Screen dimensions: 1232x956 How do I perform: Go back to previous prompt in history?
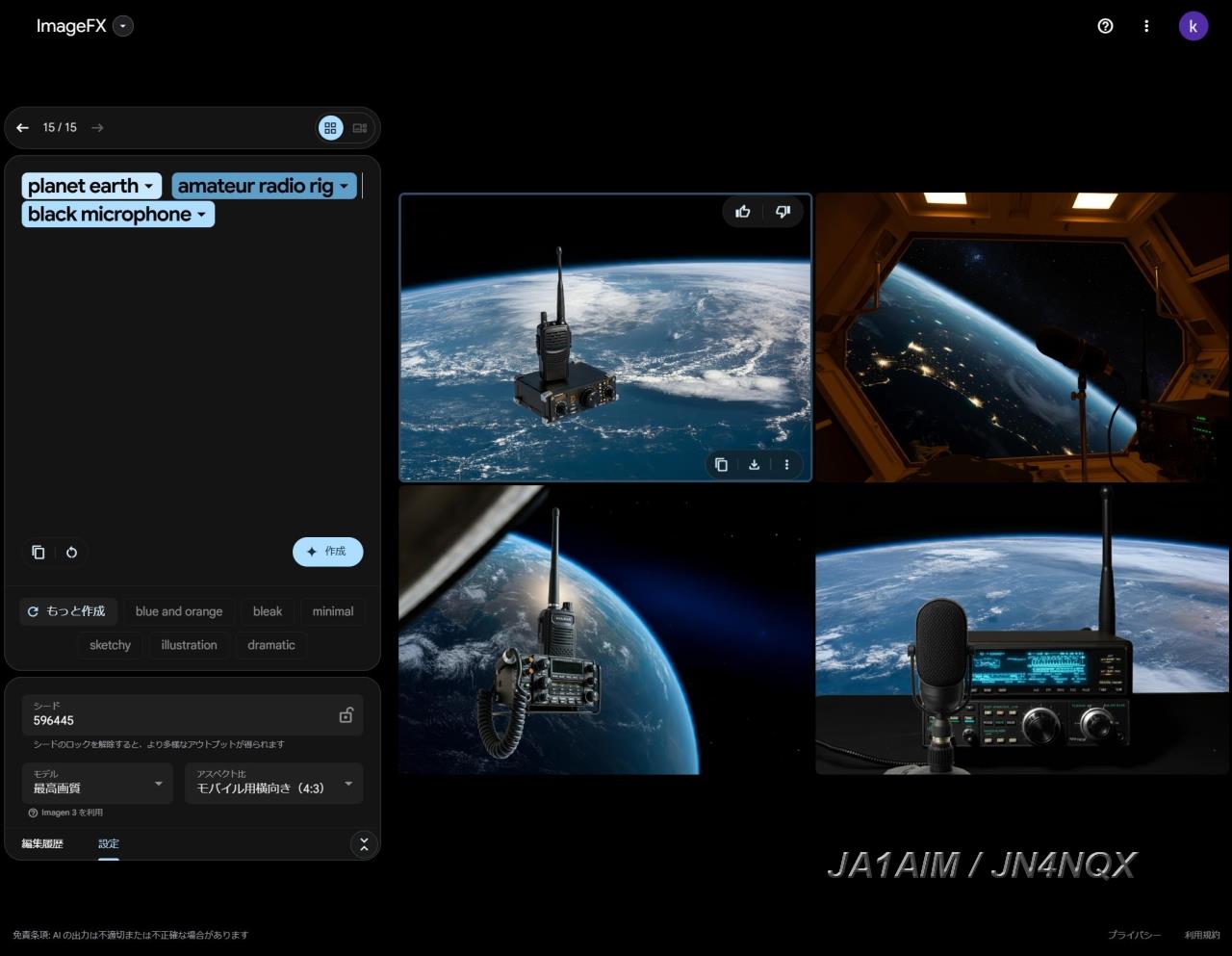point(23,127)
